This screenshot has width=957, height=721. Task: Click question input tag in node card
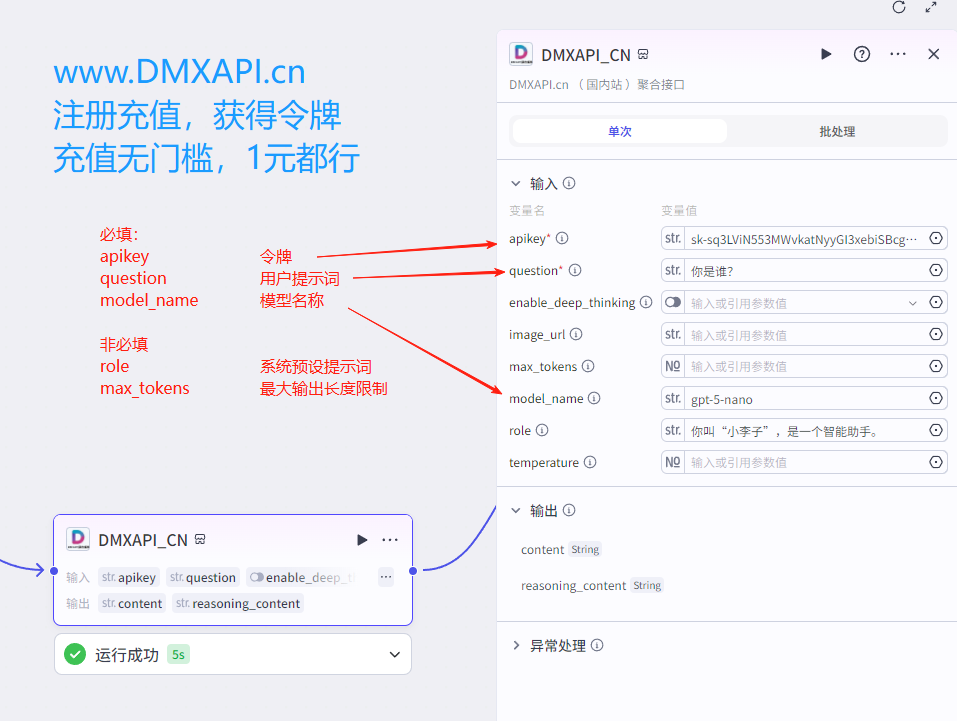[x=203, y=577]
